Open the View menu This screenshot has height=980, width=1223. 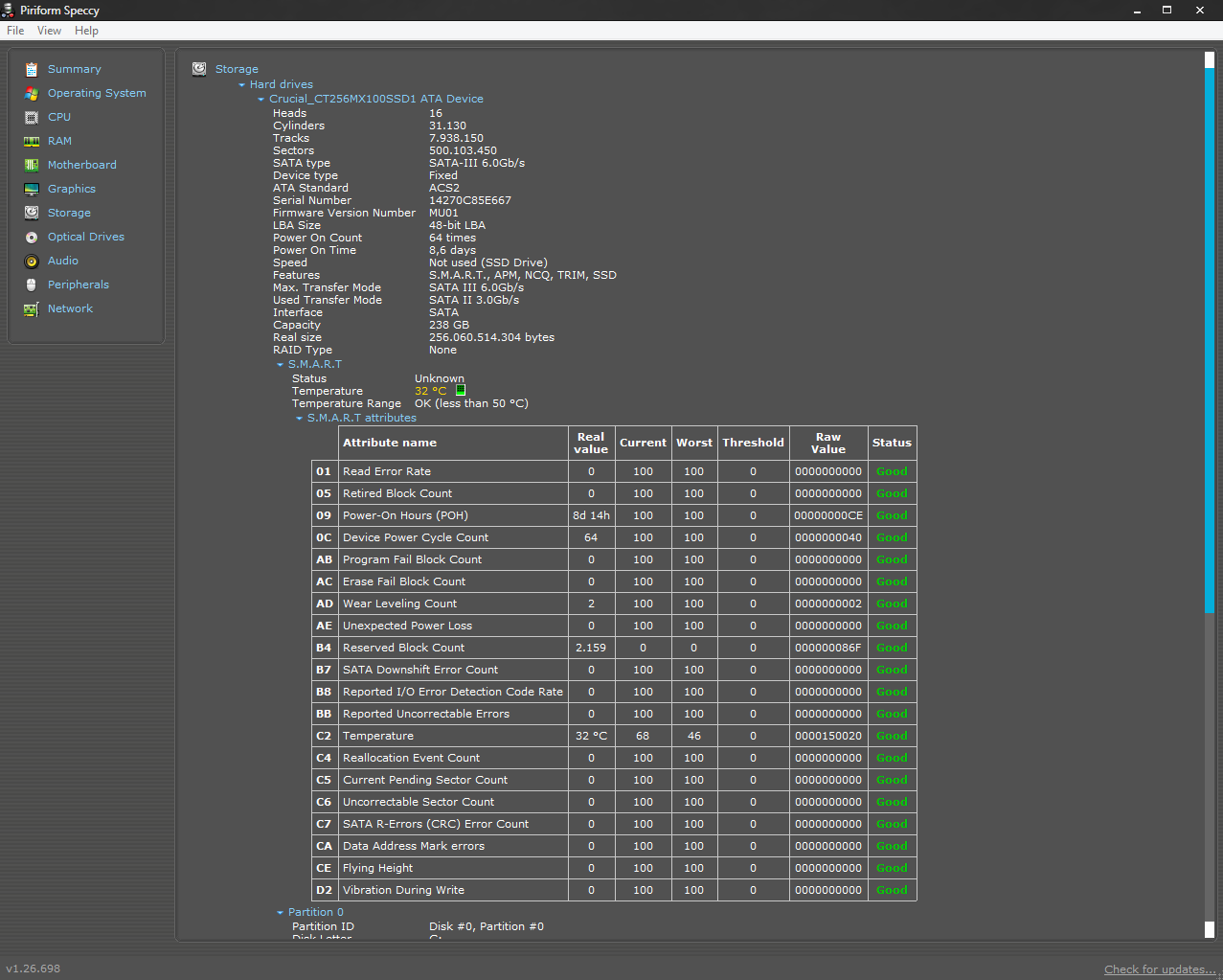[49, 31]
